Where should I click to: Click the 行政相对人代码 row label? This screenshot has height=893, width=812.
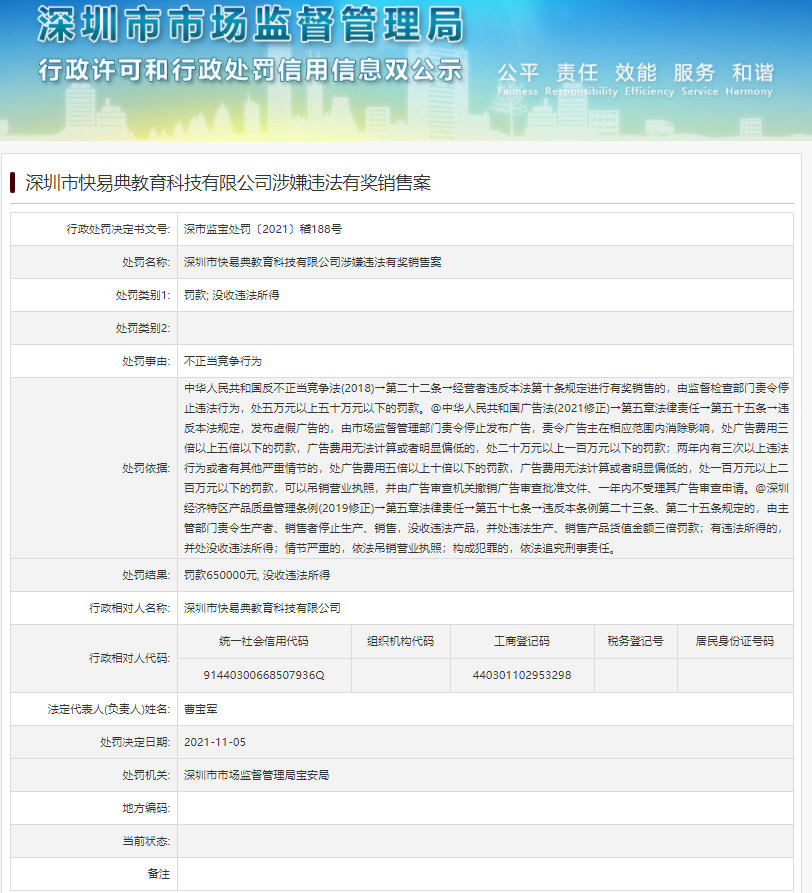click(129, 658)
